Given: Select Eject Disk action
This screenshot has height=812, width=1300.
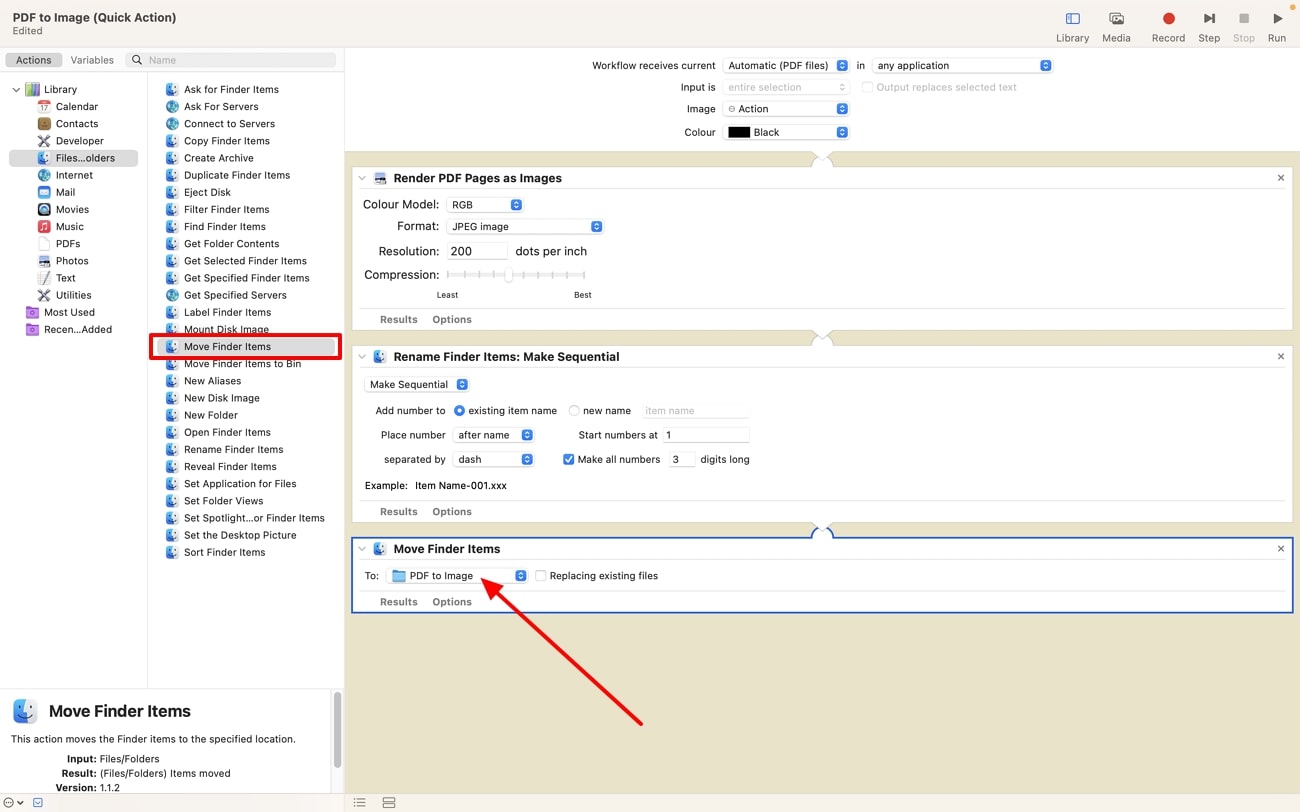Looking at the screenshot, I should (x=207, y=192).
